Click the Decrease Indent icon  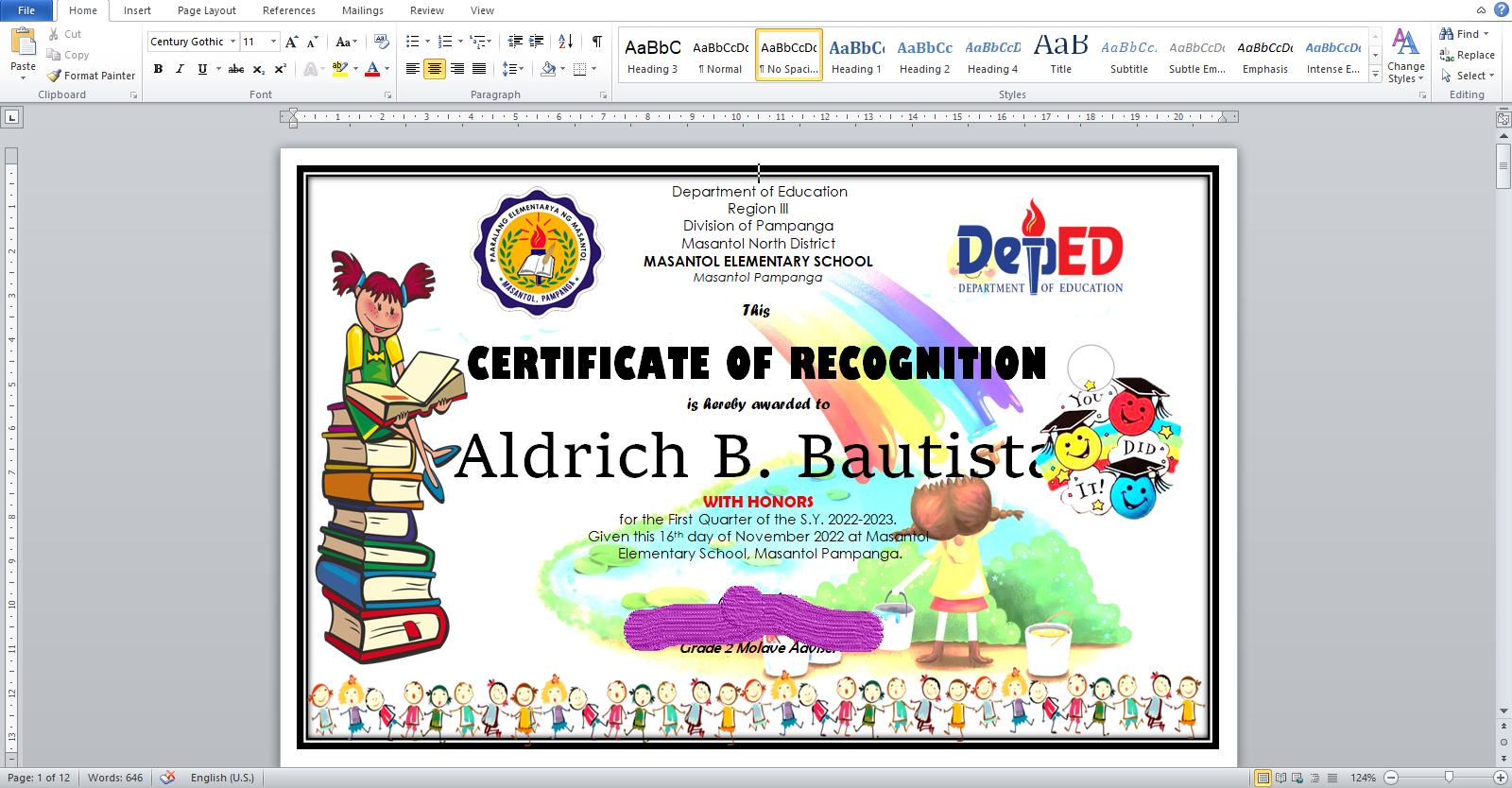pyautogui.click(x=515, y=42)
